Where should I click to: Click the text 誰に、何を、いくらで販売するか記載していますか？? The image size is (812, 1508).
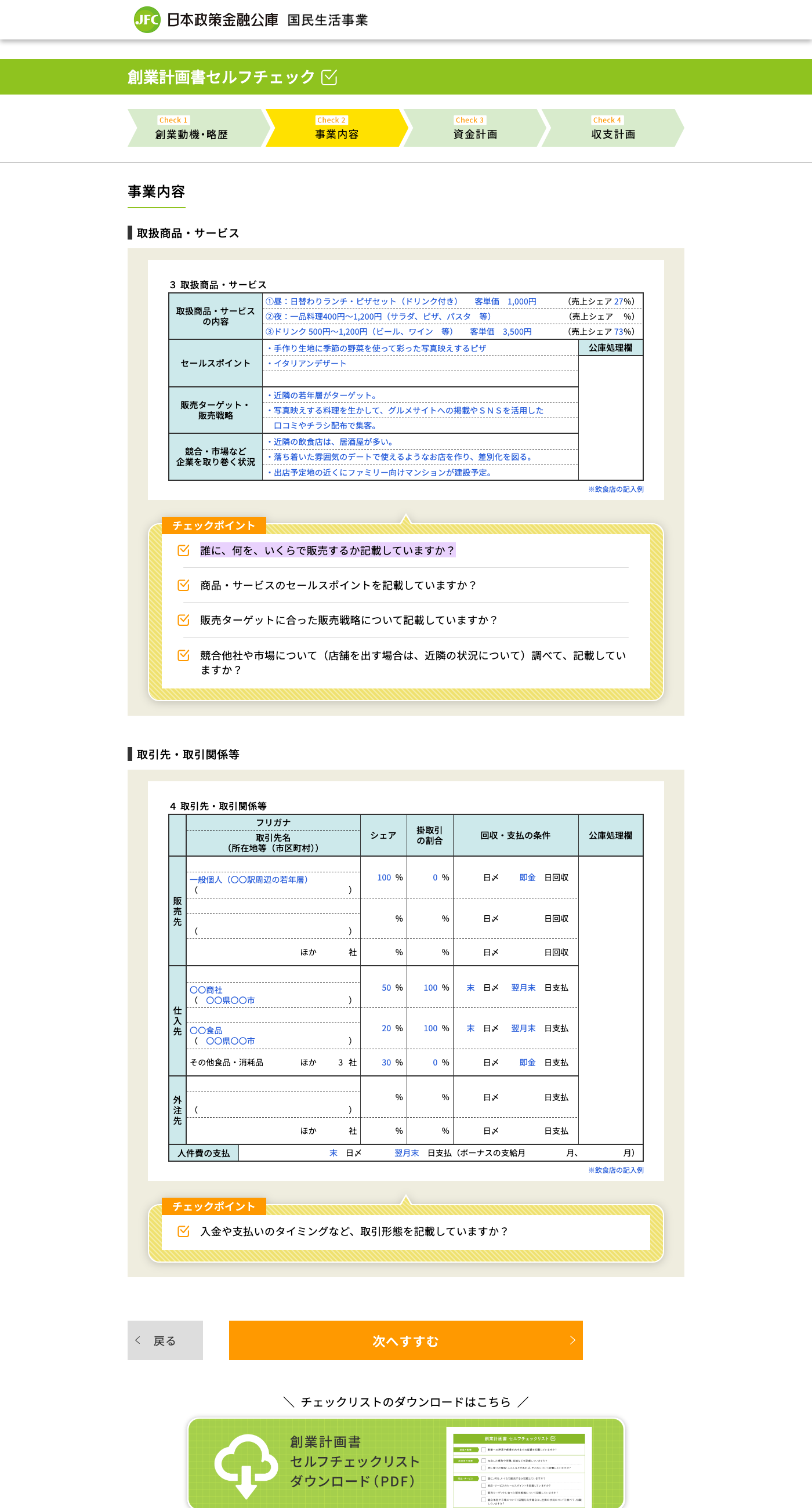coord(328,550)
